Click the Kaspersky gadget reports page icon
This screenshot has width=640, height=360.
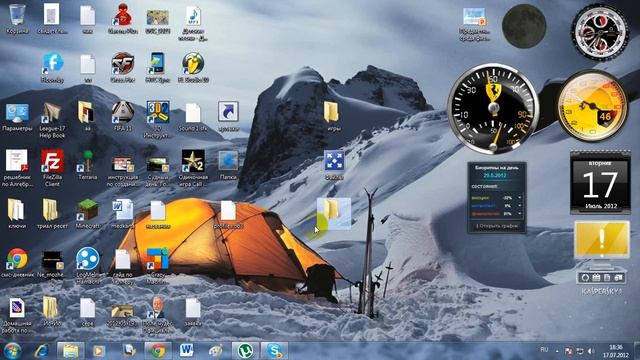click(607, 278)
